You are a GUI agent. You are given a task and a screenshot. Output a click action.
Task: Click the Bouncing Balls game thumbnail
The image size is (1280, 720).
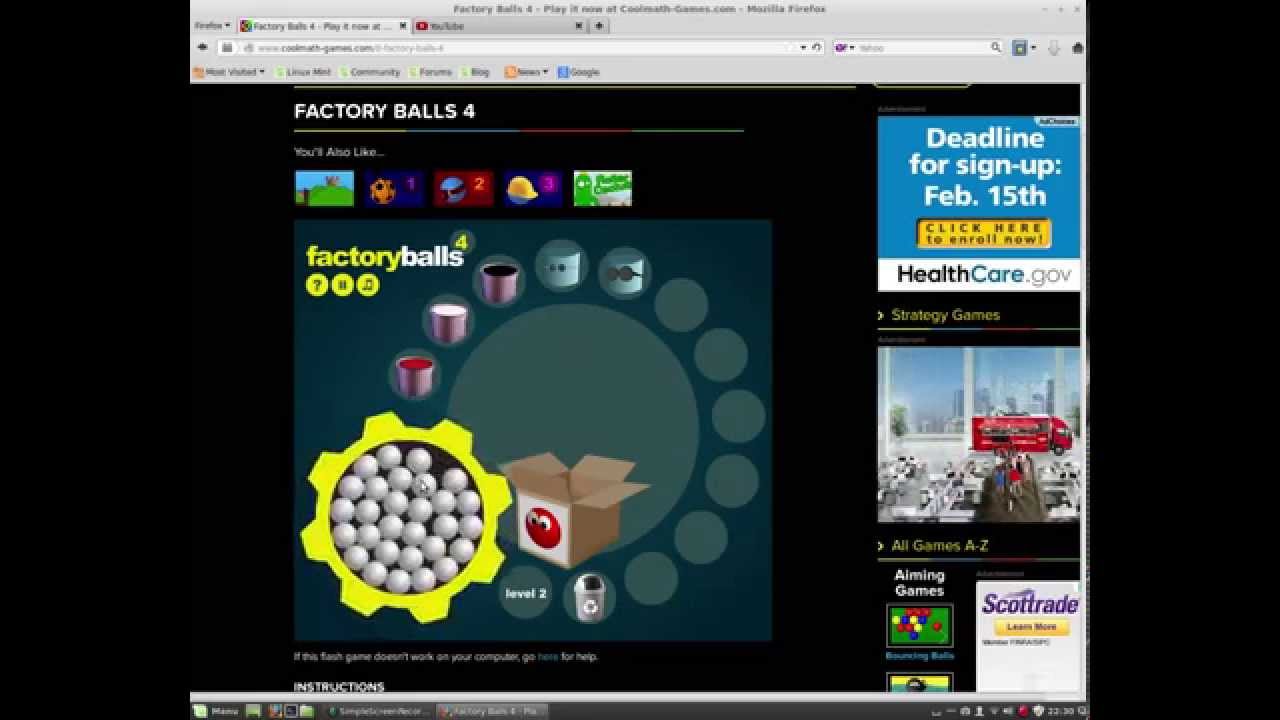click(920, 626)
